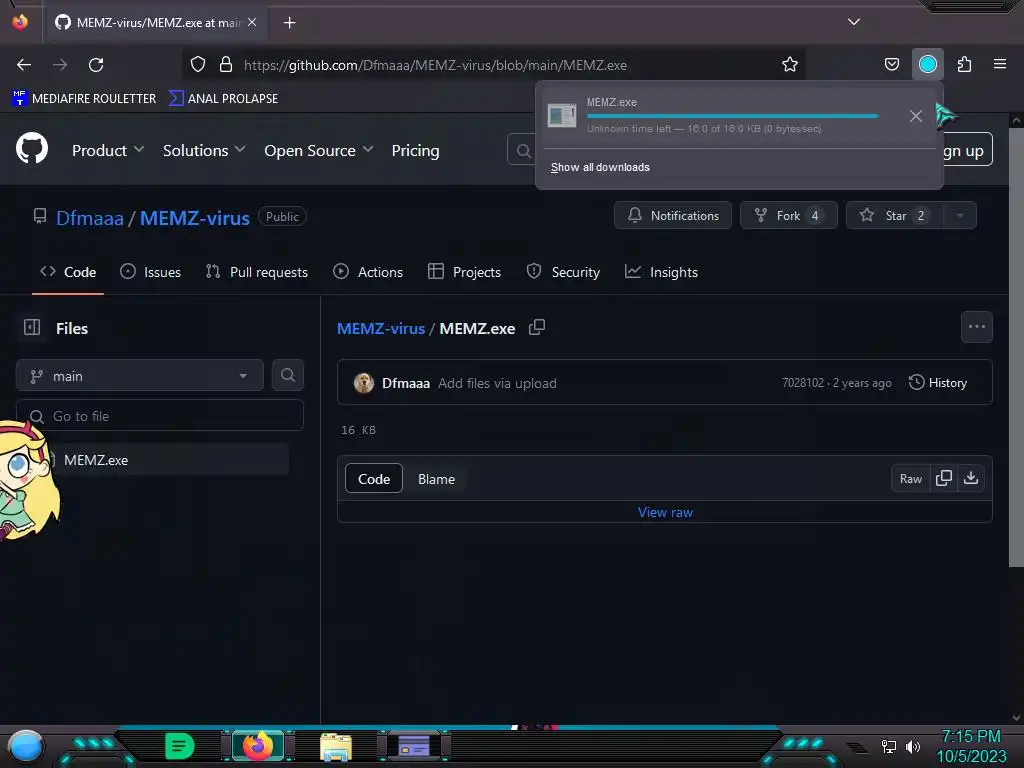The width and height of the screenshot is (1024, 768).
Task: Open the Actions tab
Action: point(368,272)
